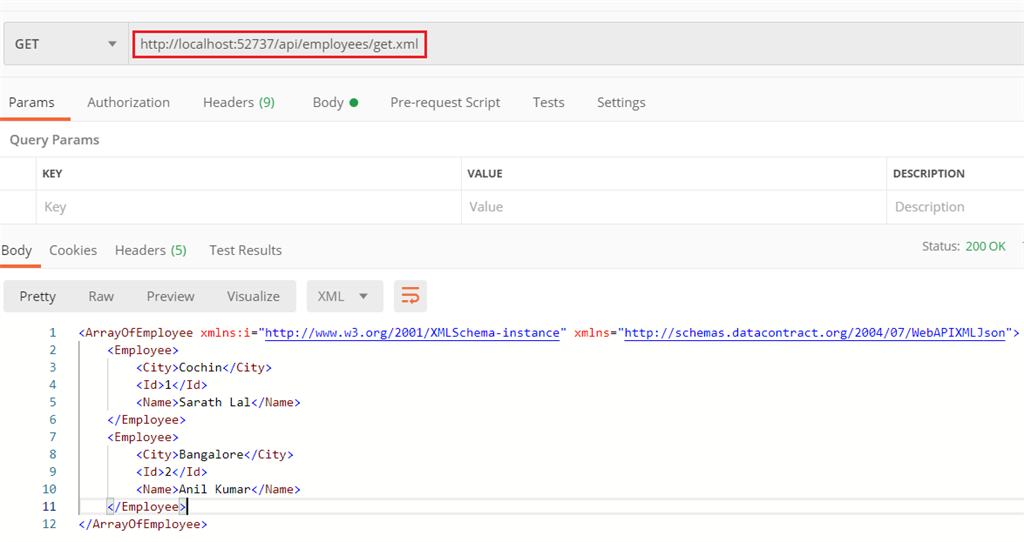Open the schemas.datacontract.org namespace link
The image size is (1024, 542).
[815, 333]
